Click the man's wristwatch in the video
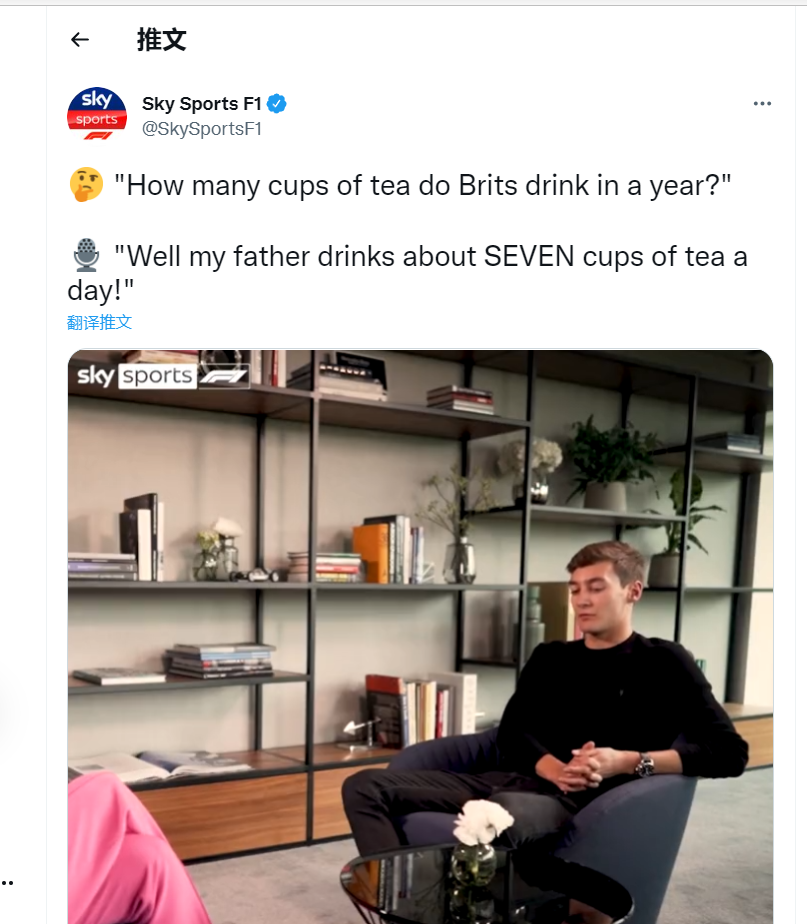This screenshot has width=807, height=924. click(x=645, y=764)
